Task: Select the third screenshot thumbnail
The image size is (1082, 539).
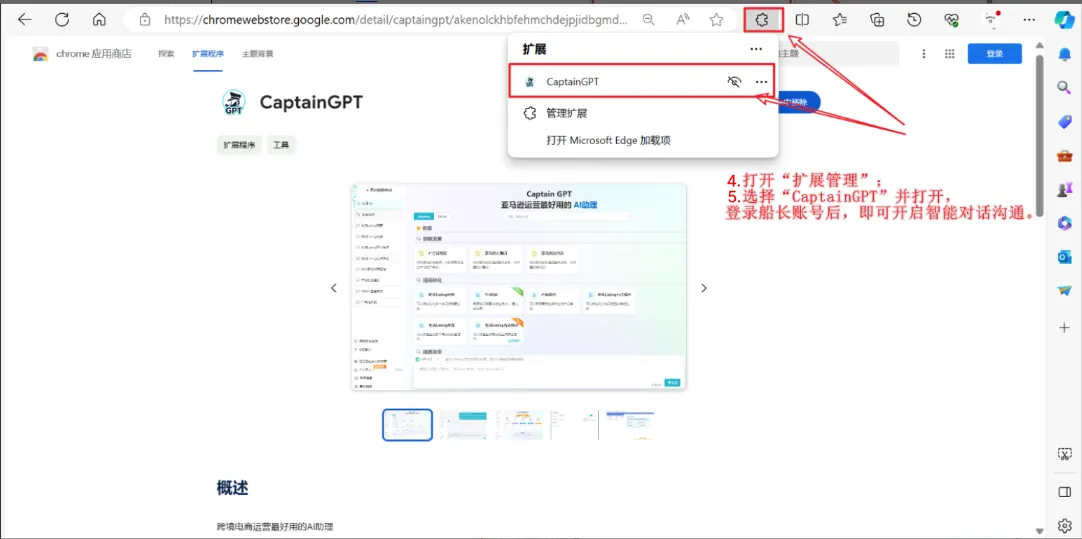Action: [520, 425]
